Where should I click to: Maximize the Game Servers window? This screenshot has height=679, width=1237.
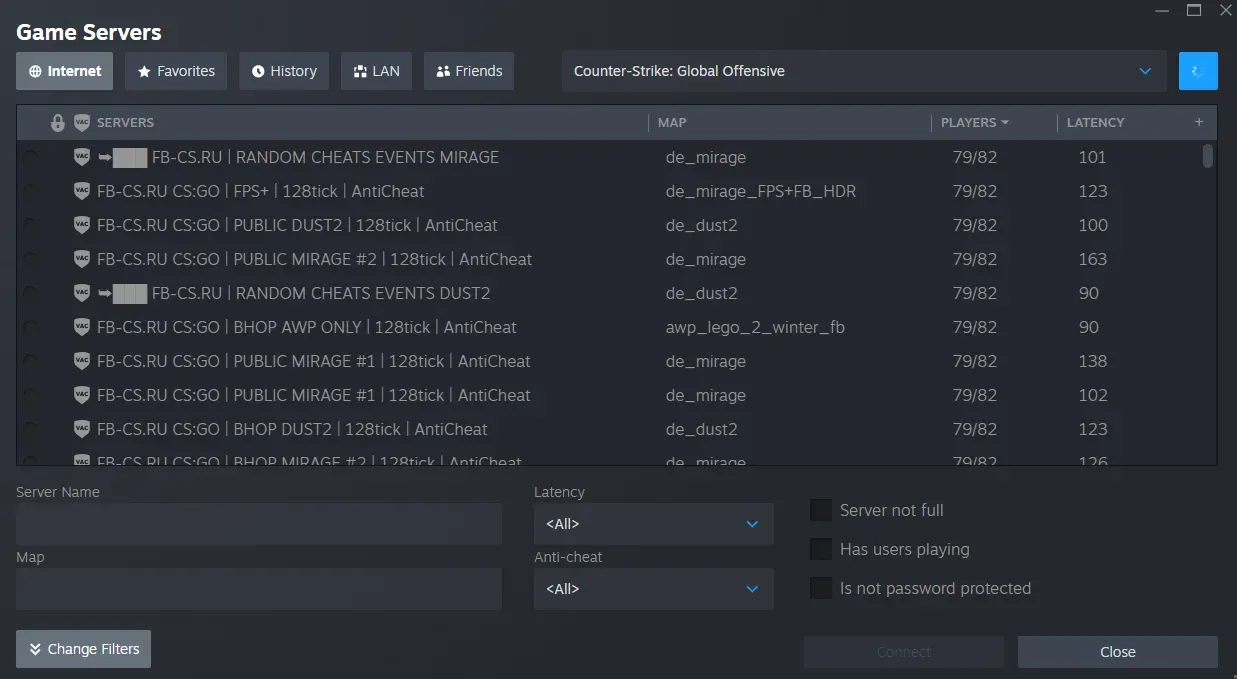pos(1194,10)
